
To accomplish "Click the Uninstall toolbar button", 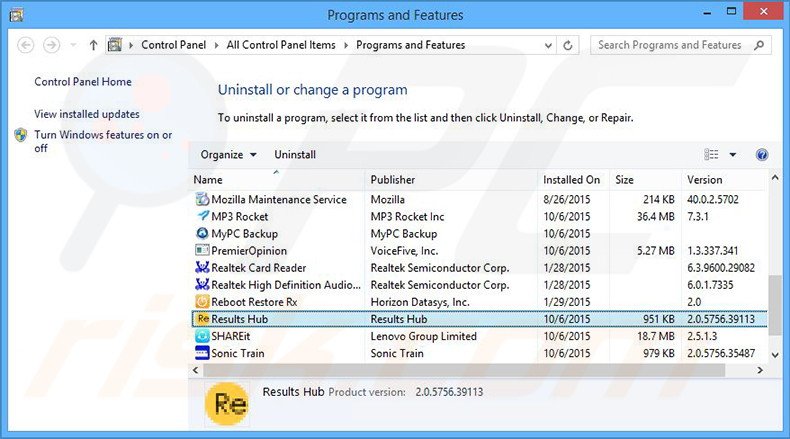I will click(x=295, y=155).
